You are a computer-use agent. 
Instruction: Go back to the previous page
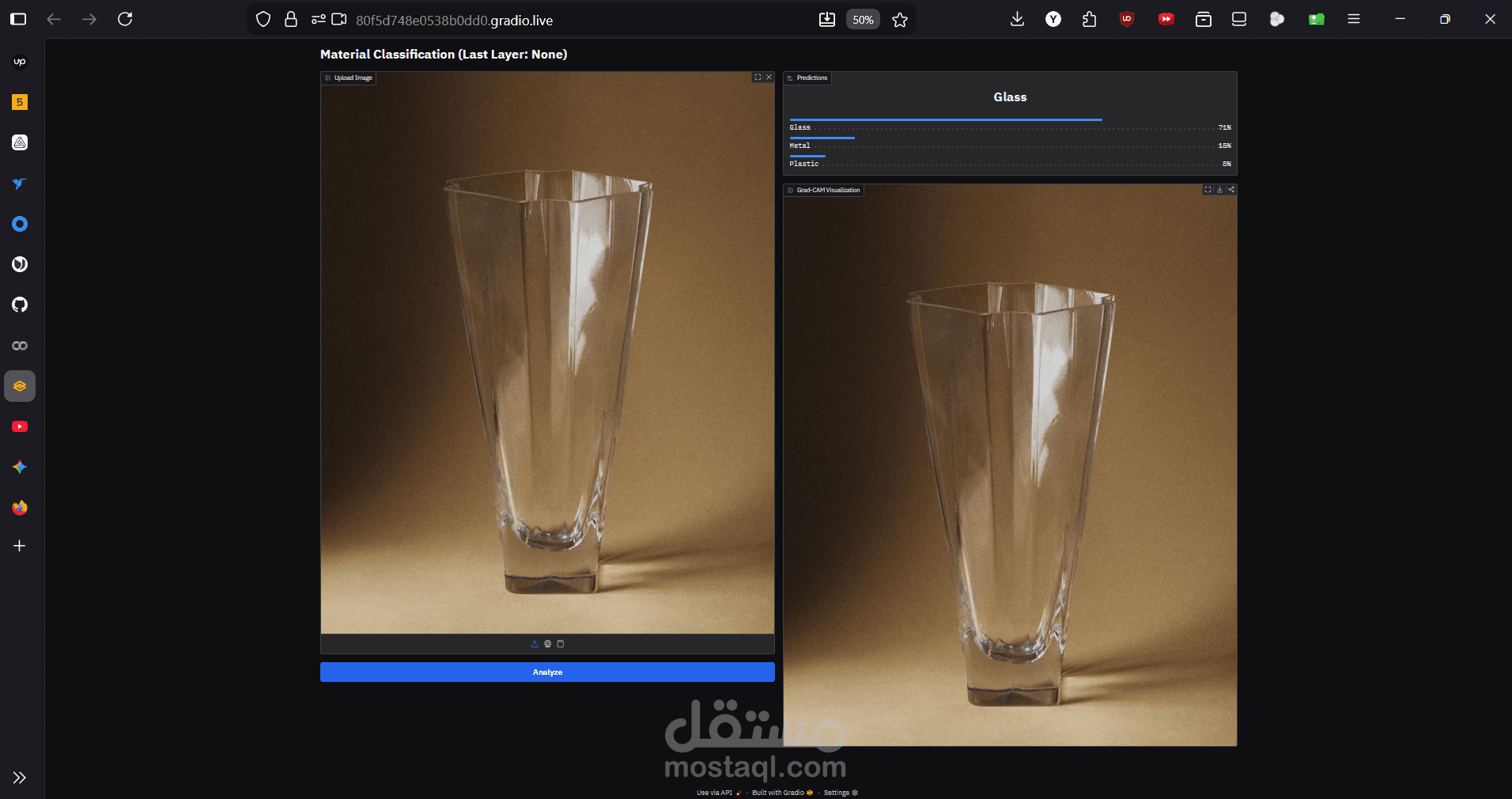[x=54, y=19]
